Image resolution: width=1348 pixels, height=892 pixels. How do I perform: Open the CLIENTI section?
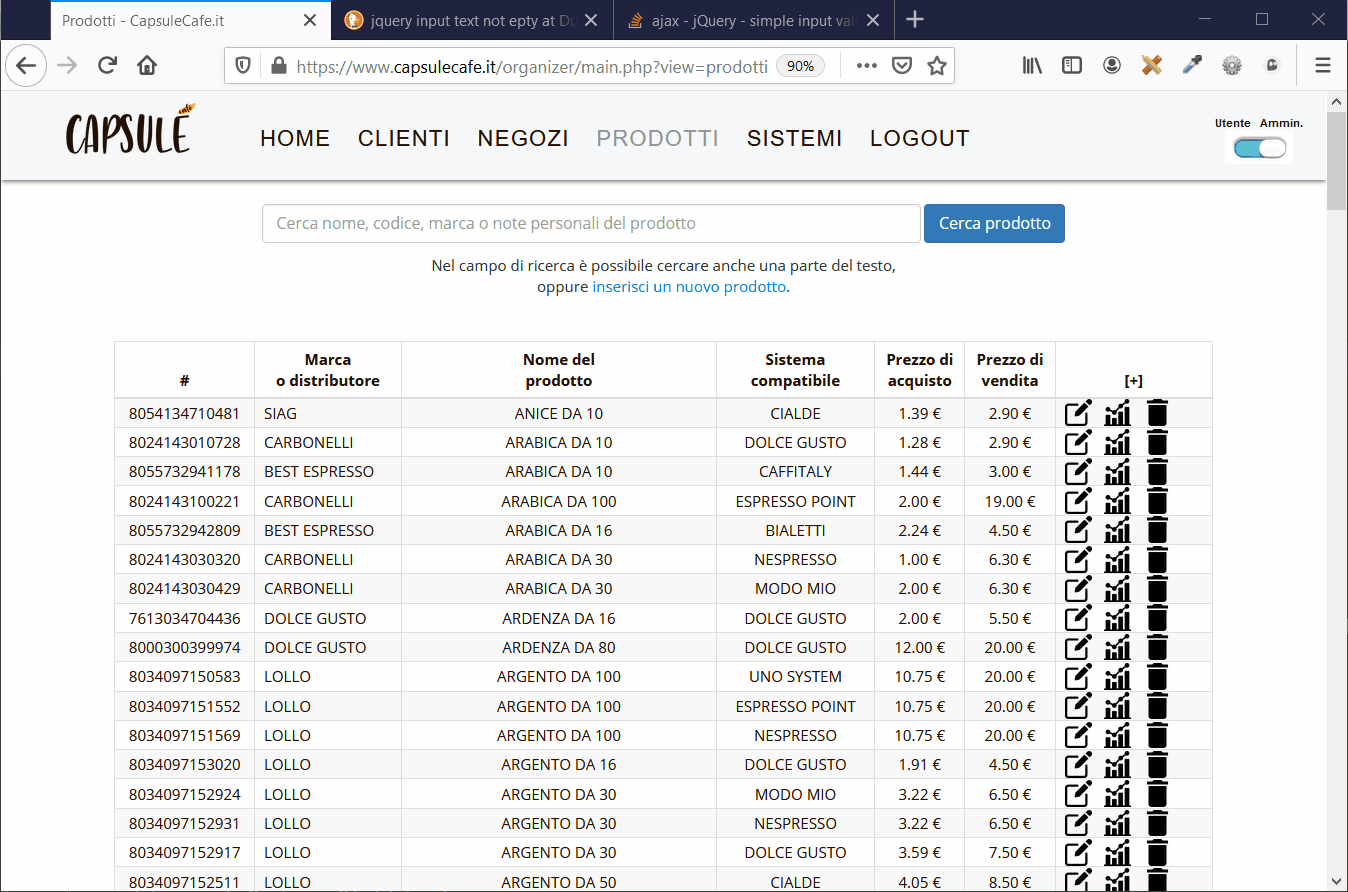tap(404, 139)
